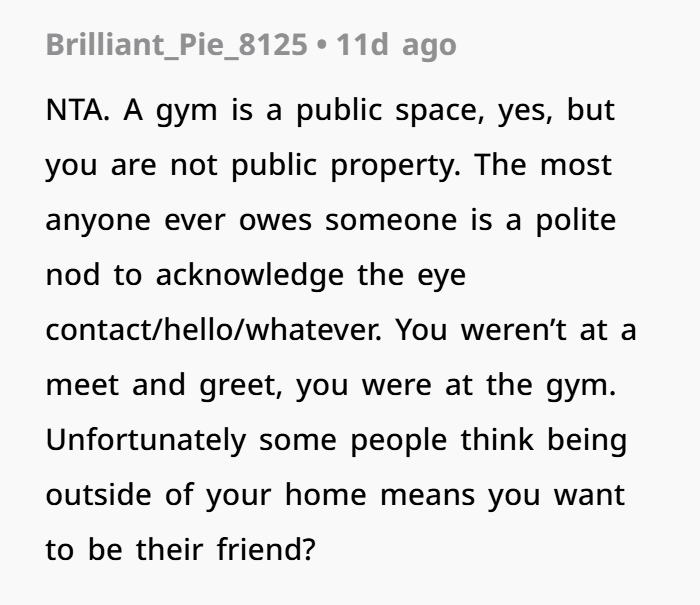Select the phrase "public space" in first line
This screenshot has height=605, width=700.
(x=390, y=111)
